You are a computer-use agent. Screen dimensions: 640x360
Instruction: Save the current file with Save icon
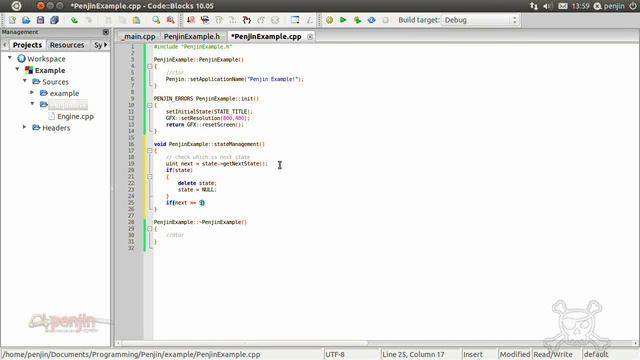40,20
